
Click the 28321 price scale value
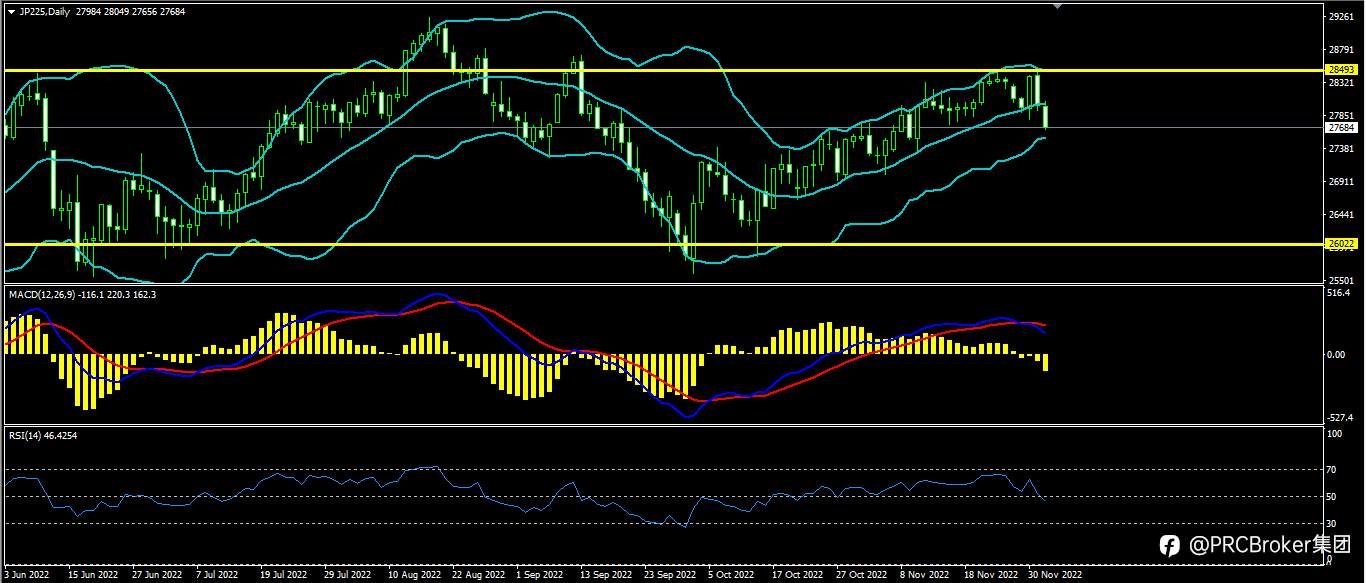(1341, 83)
